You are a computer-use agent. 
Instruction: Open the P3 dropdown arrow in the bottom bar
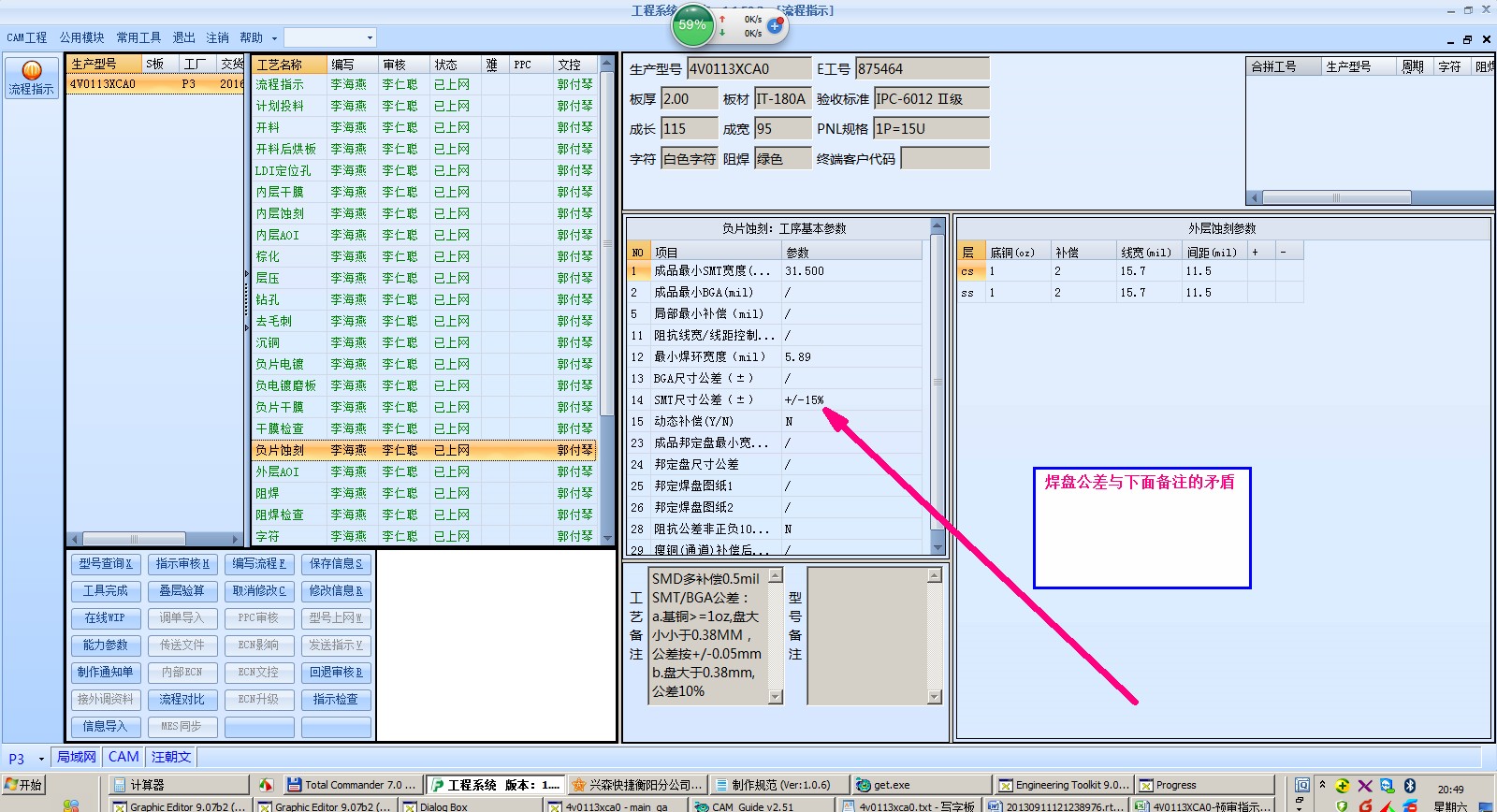click(41, 758)
